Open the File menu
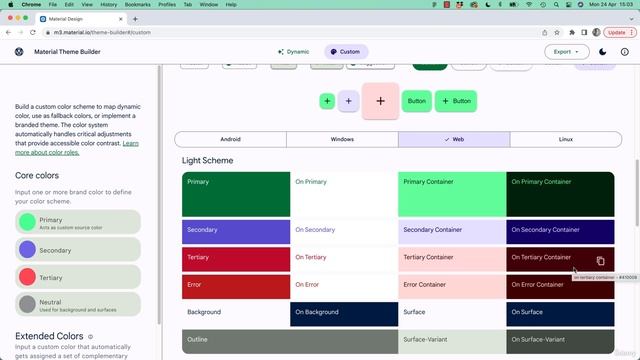The image size is (640, 360). [x=53, y=4]
